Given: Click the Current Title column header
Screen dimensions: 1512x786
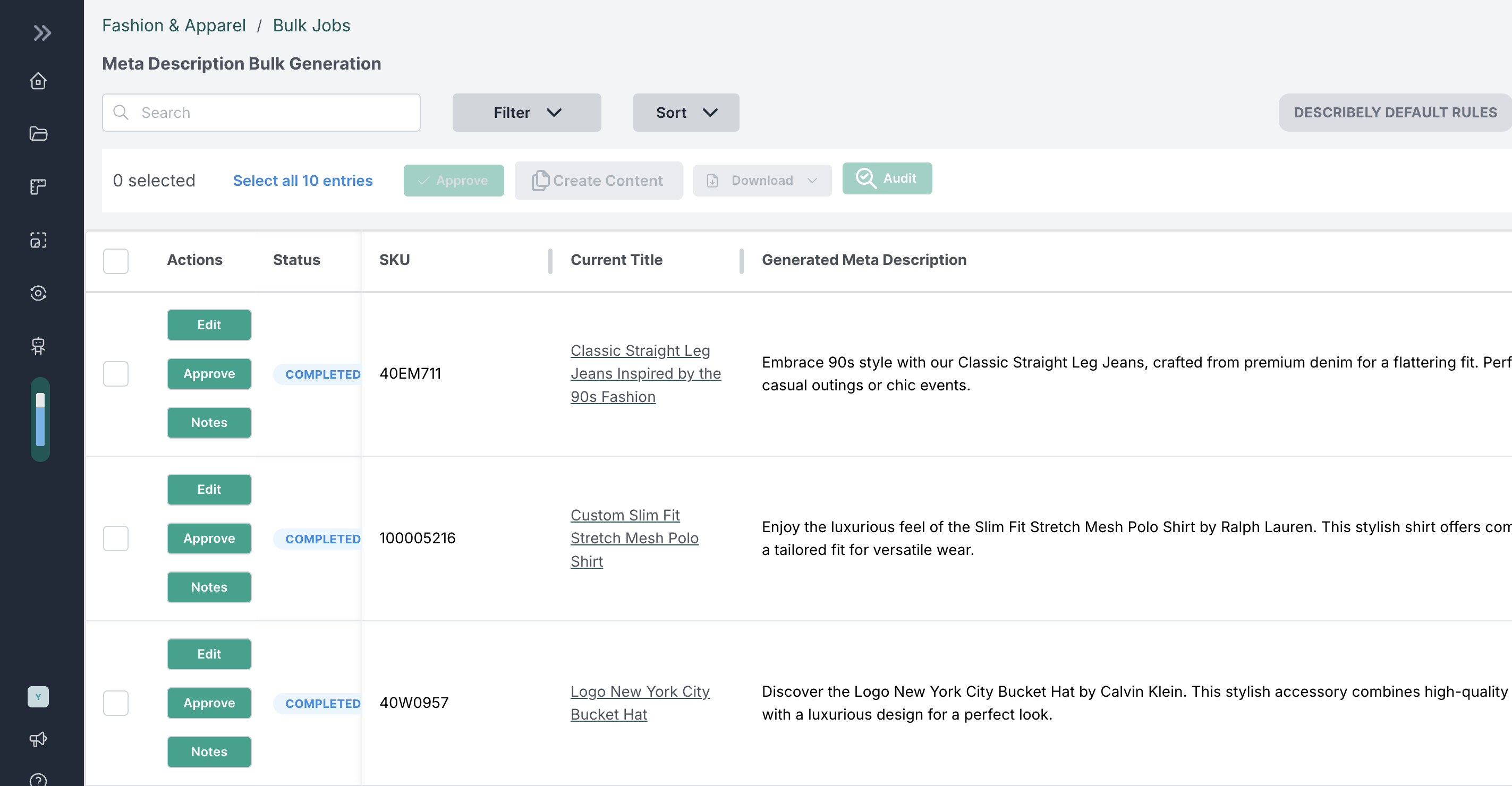Looking at the screenshot, I should (616, 260).
